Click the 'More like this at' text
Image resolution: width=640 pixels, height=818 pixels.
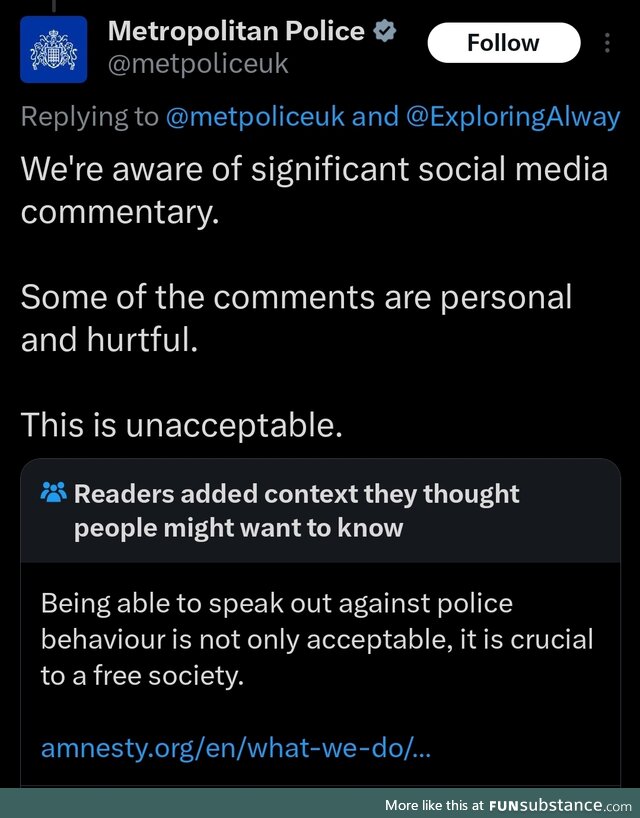tap(434, 805)
